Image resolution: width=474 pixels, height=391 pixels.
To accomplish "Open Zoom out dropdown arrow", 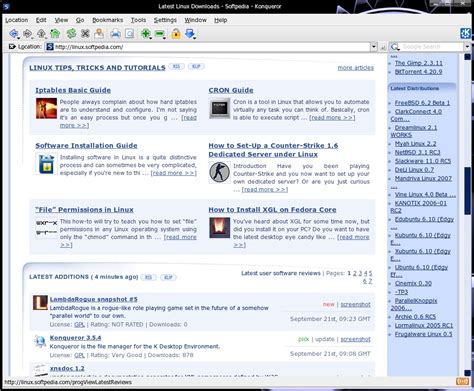I will coord(165,38).
